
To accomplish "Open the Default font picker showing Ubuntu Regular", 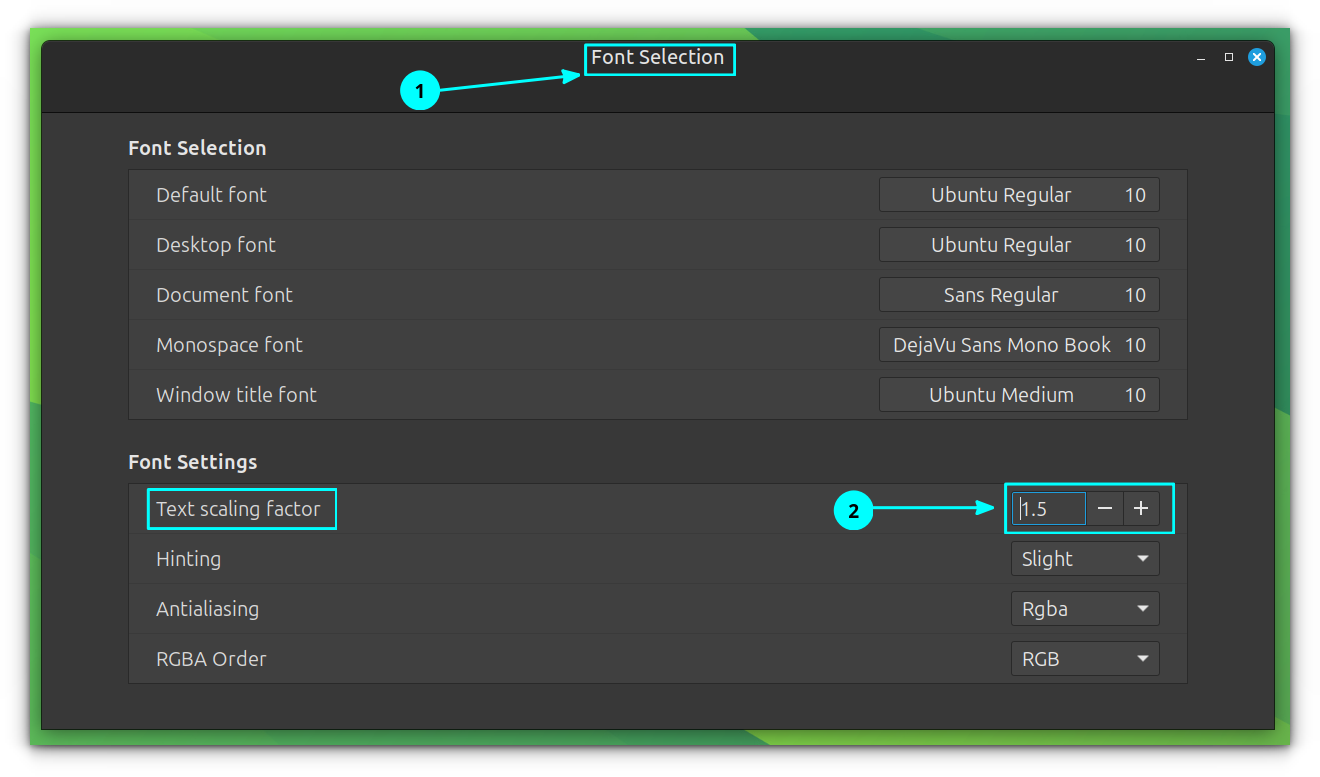I will 1018,194.
